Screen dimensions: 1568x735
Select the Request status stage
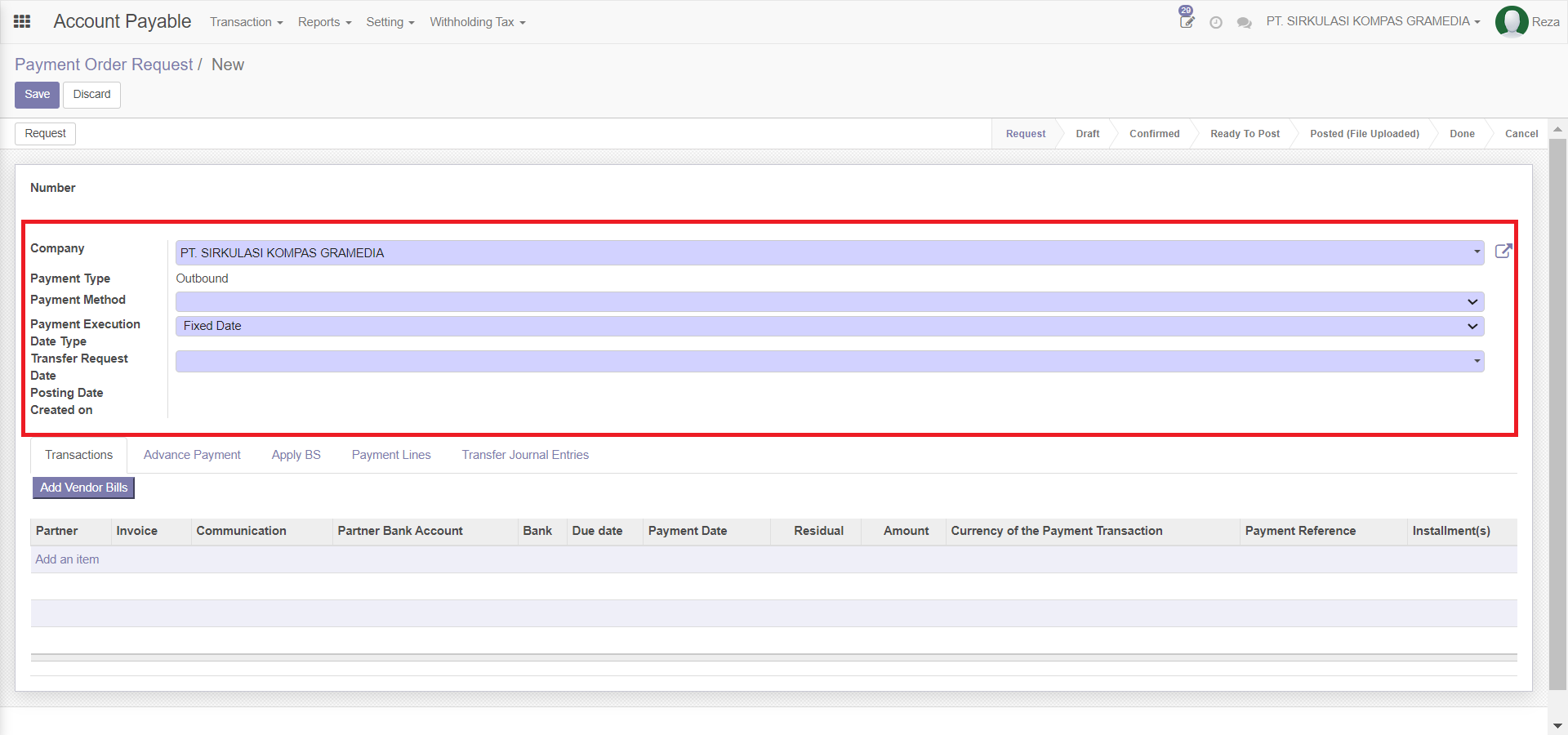(x=1025, y=134)
